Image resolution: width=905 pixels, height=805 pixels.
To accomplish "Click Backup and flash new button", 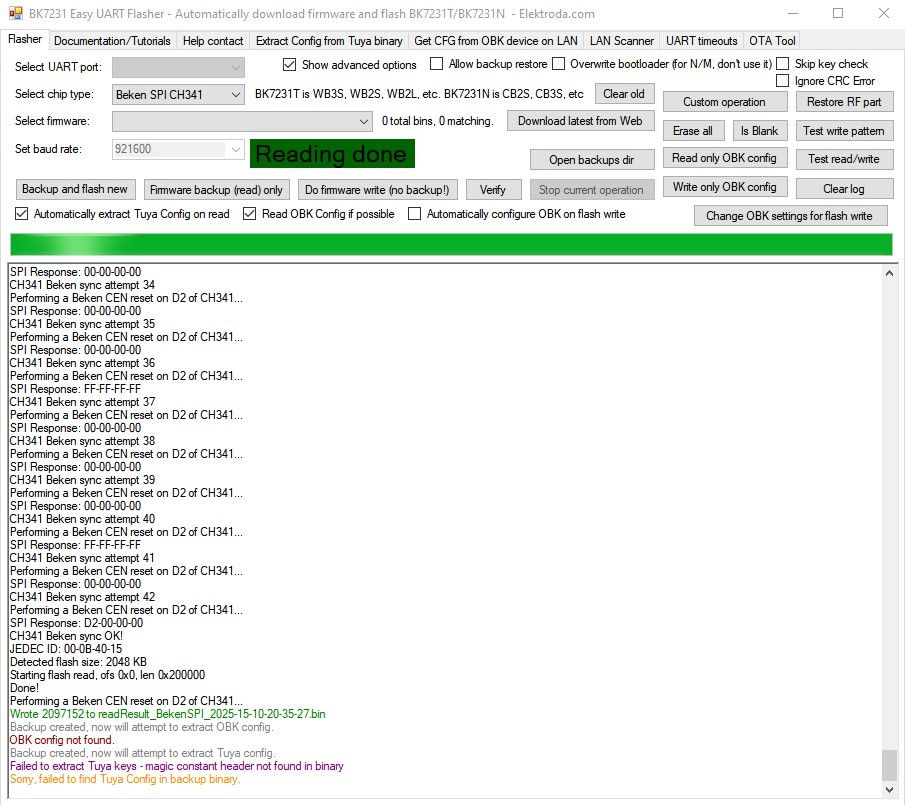I will (75, 189).
